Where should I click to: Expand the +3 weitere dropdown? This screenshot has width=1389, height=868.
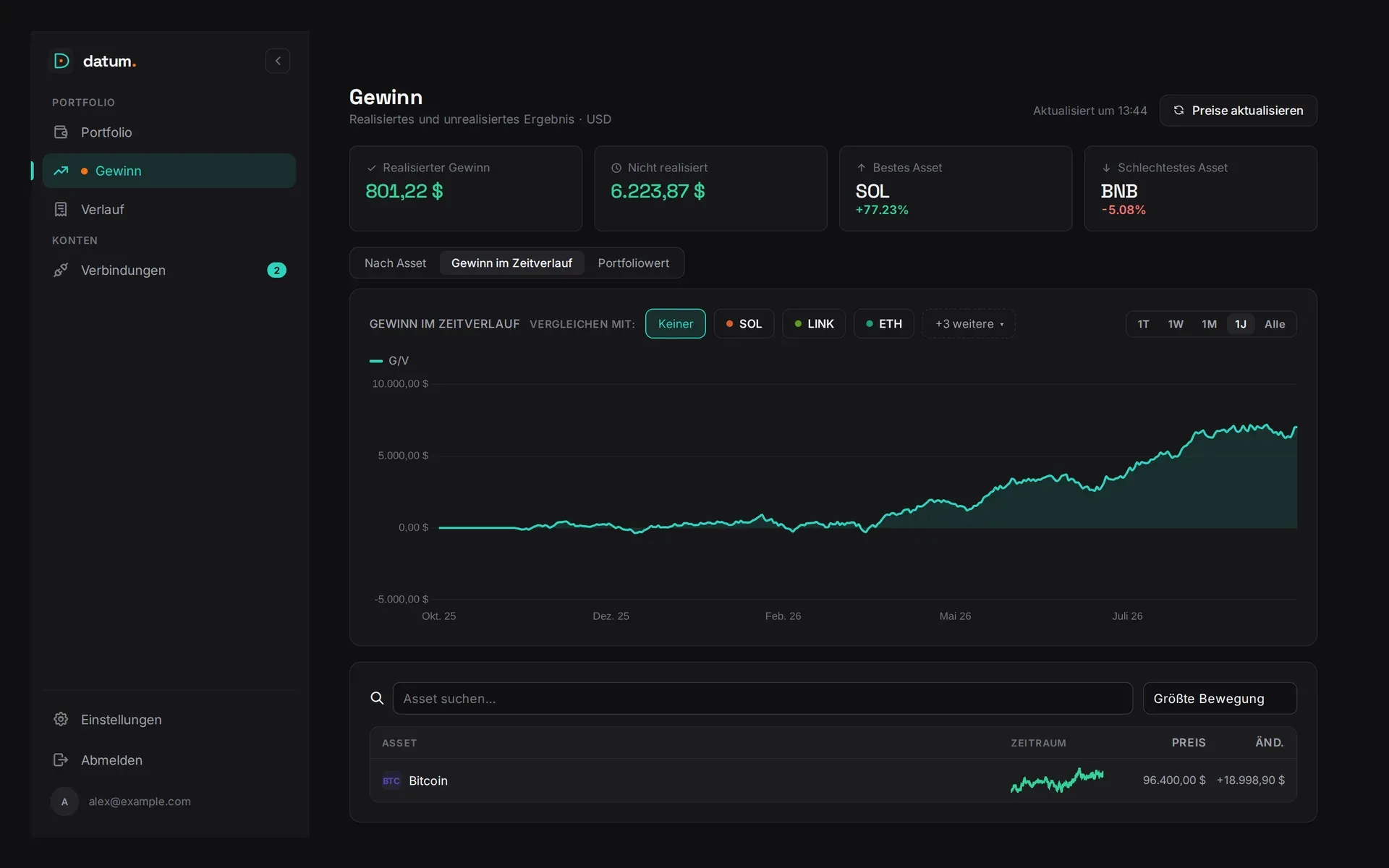click(x=969, y=324)
